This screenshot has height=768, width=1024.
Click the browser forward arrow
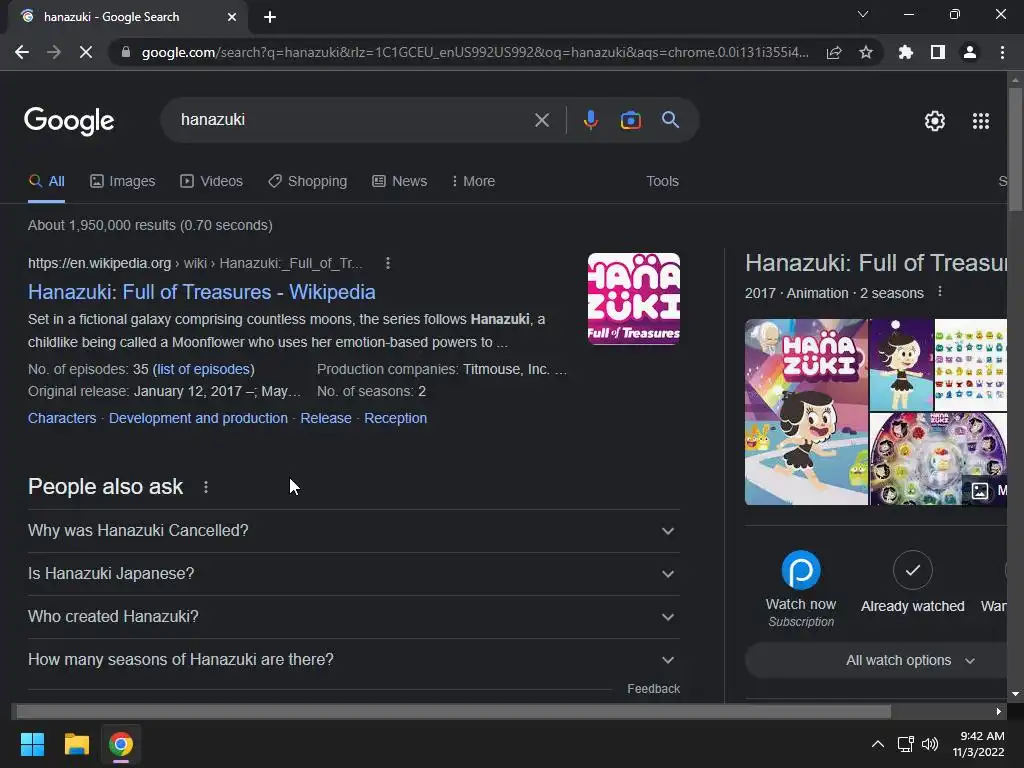point(54,52)
